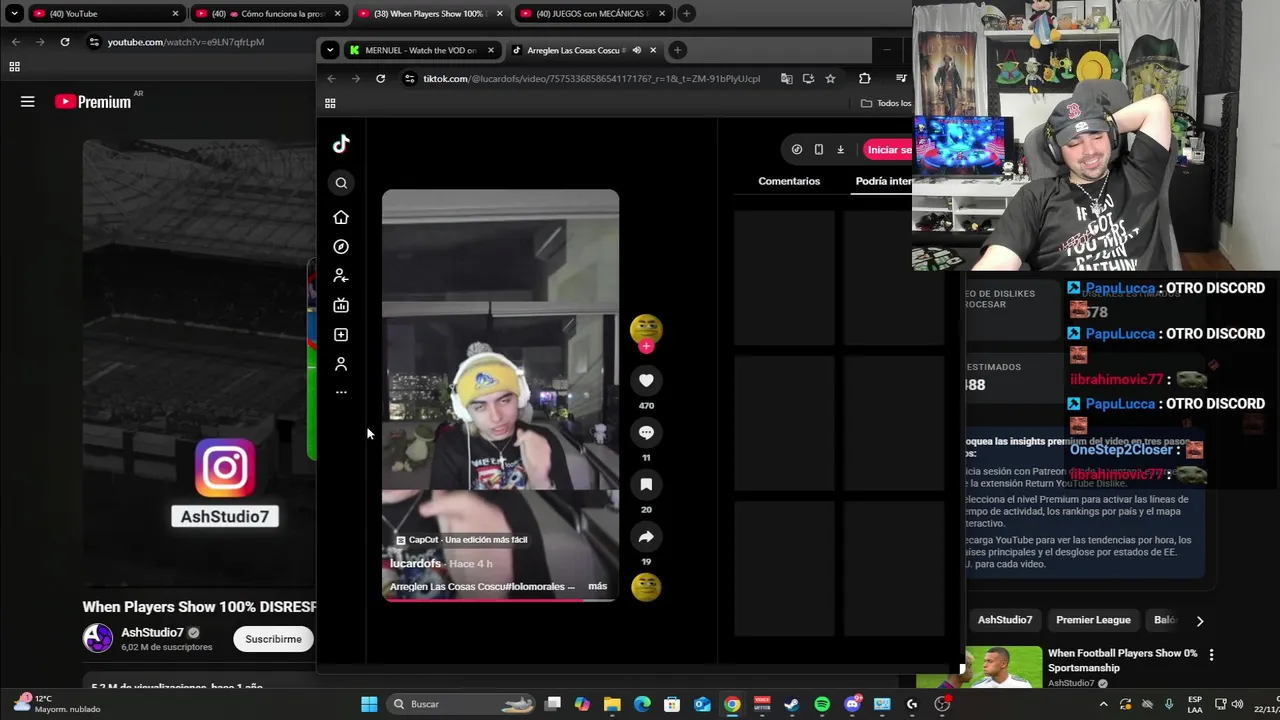Open the spinning sound disc avatar
1280x720 pixels.
(646, 587)
